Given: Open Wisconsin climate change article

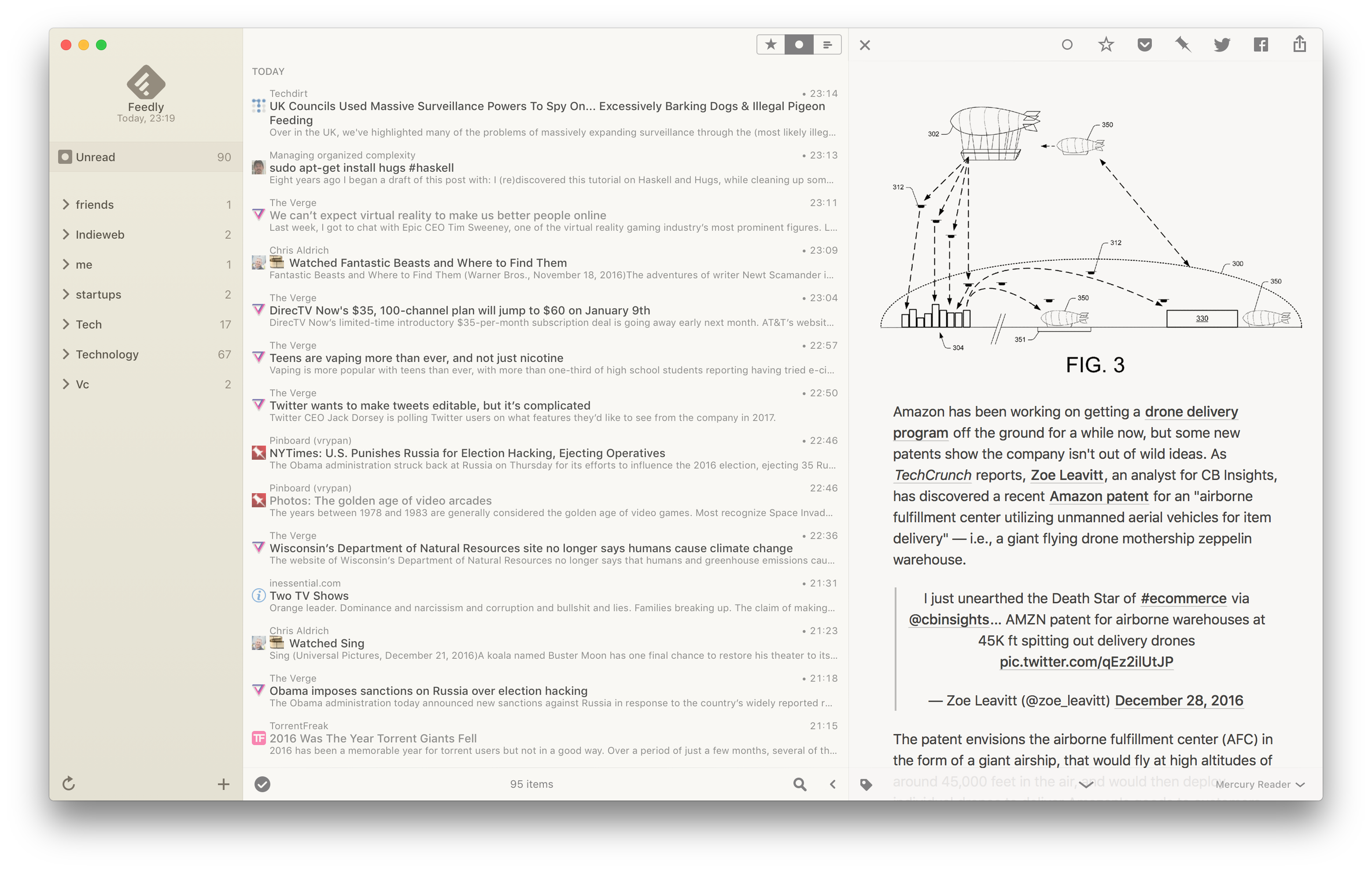Looking at the screenshot, I should (545, 548).
